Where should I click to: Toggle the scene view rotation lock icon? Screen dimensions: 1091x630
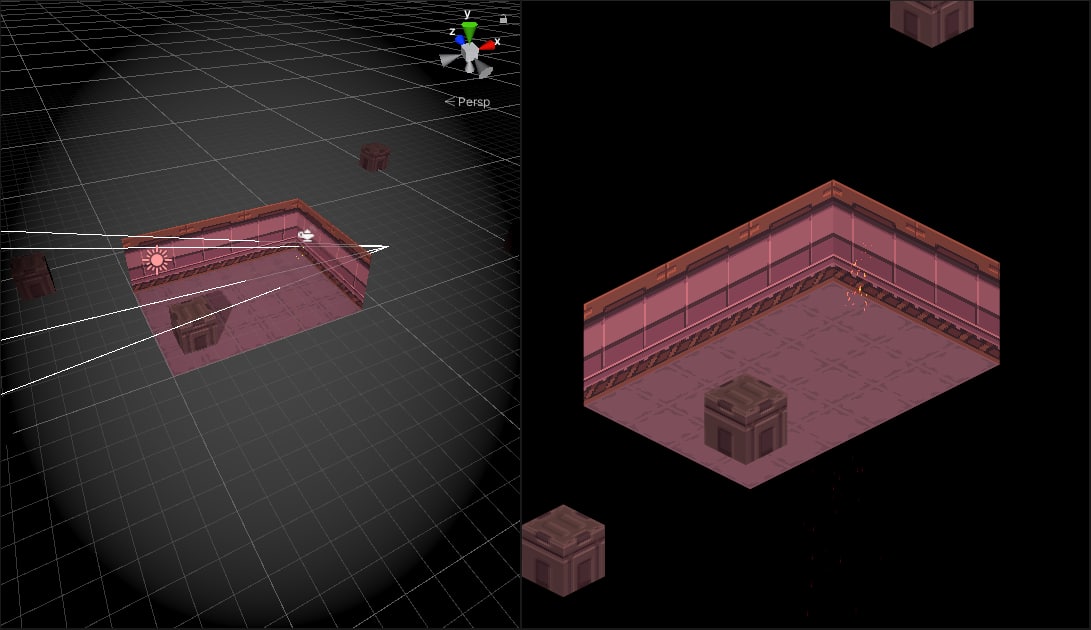[x=503, y=19]
